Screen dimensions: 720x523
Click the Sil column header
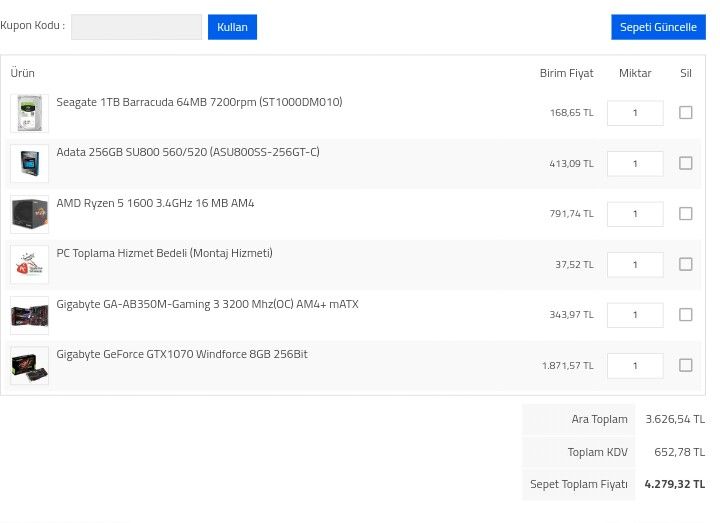click(686, 73)
